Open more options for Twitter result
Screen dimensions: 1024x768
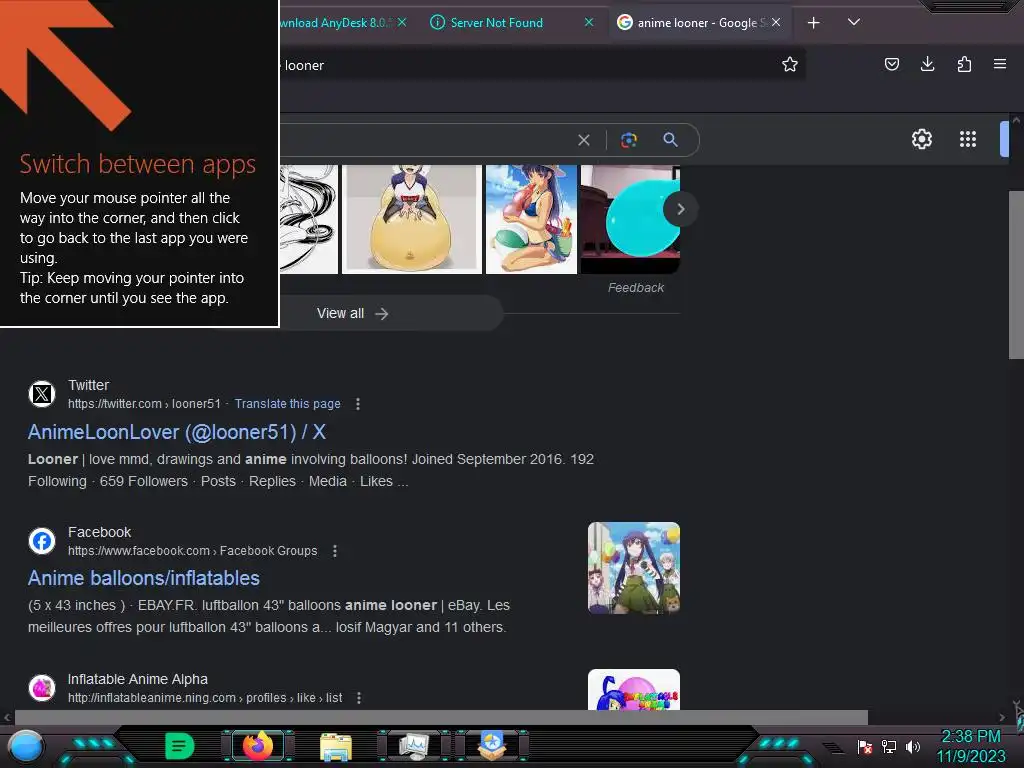point(358,404)
